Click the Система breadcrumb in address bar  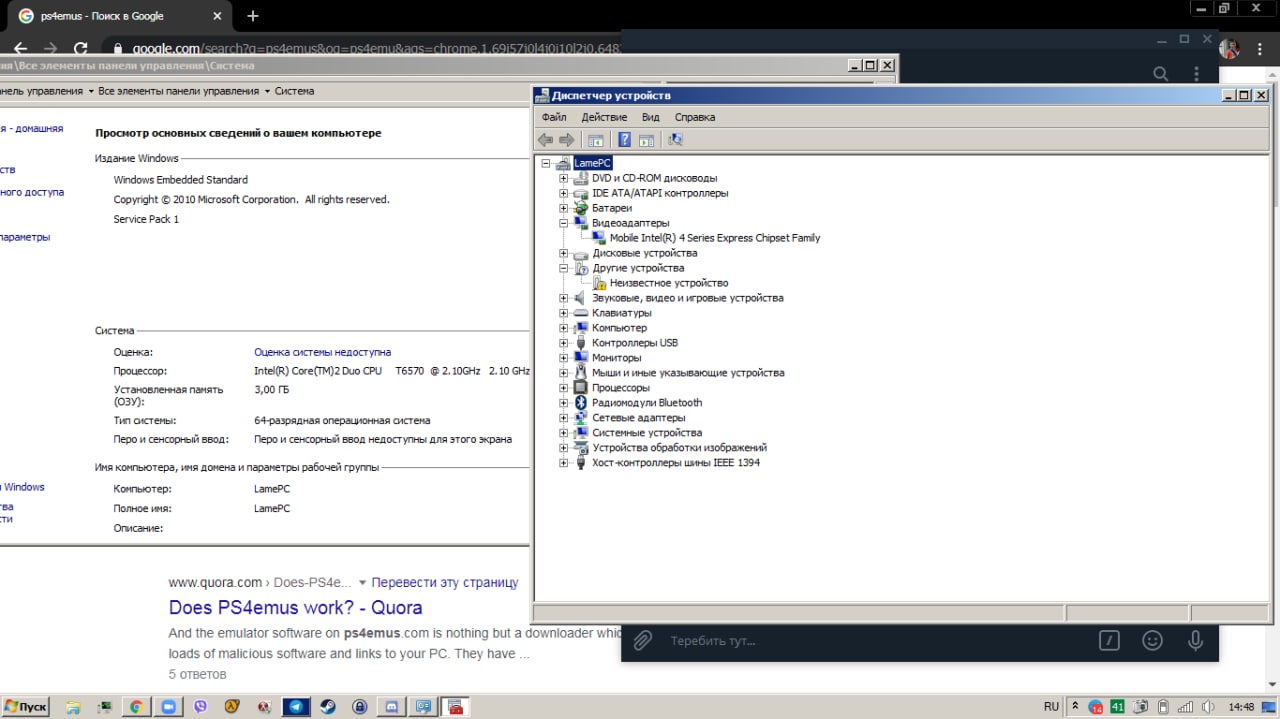pyautogui.click(x=294, y=91)
